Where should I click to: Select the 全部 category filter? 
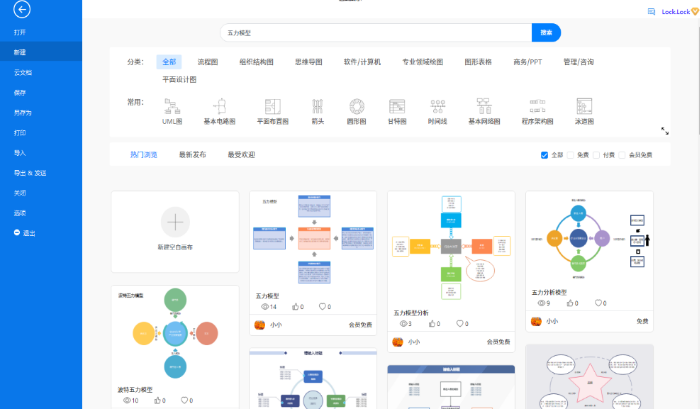coord(169,62)
